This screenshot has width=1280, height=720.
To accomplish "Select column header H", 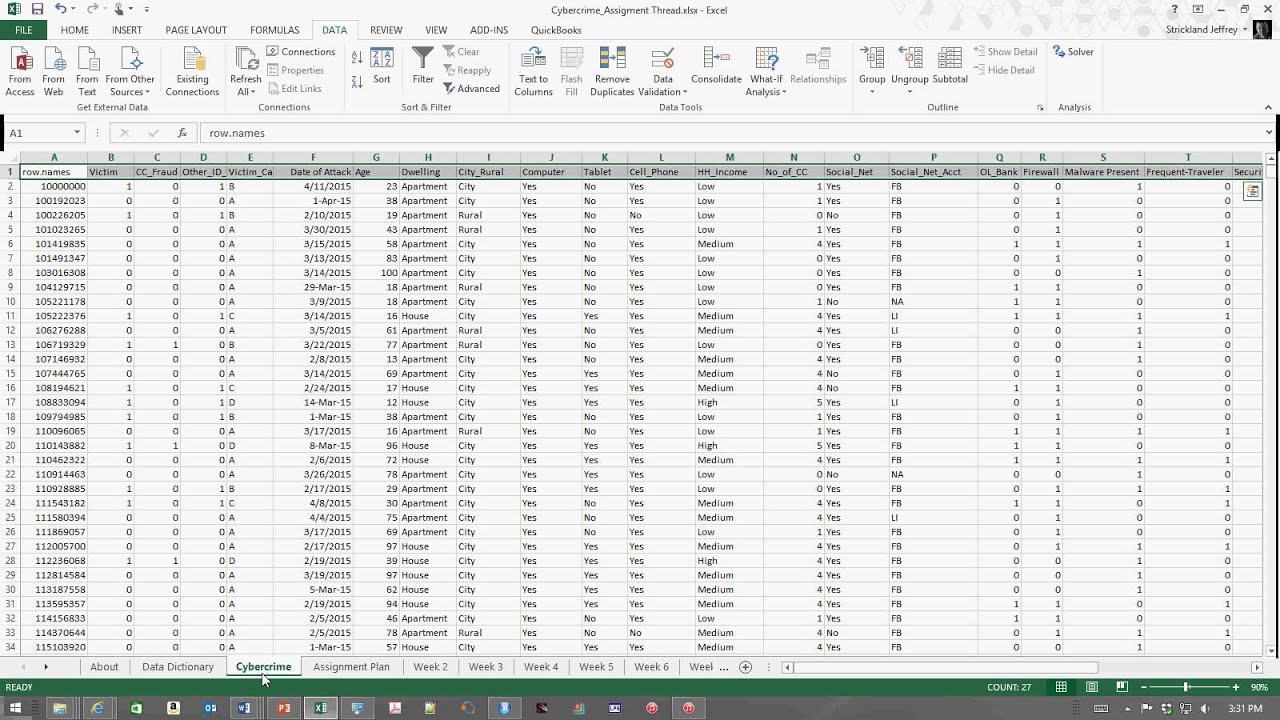I will pyautogui.click(x=427, y=158).
